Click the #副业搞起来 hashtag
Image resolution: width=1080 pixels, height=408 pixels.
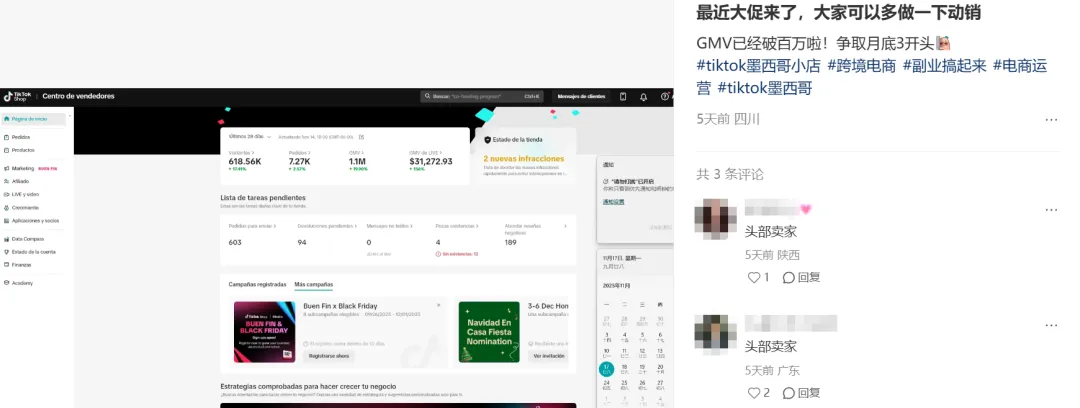pyautogui.click(x=945, y=66)
